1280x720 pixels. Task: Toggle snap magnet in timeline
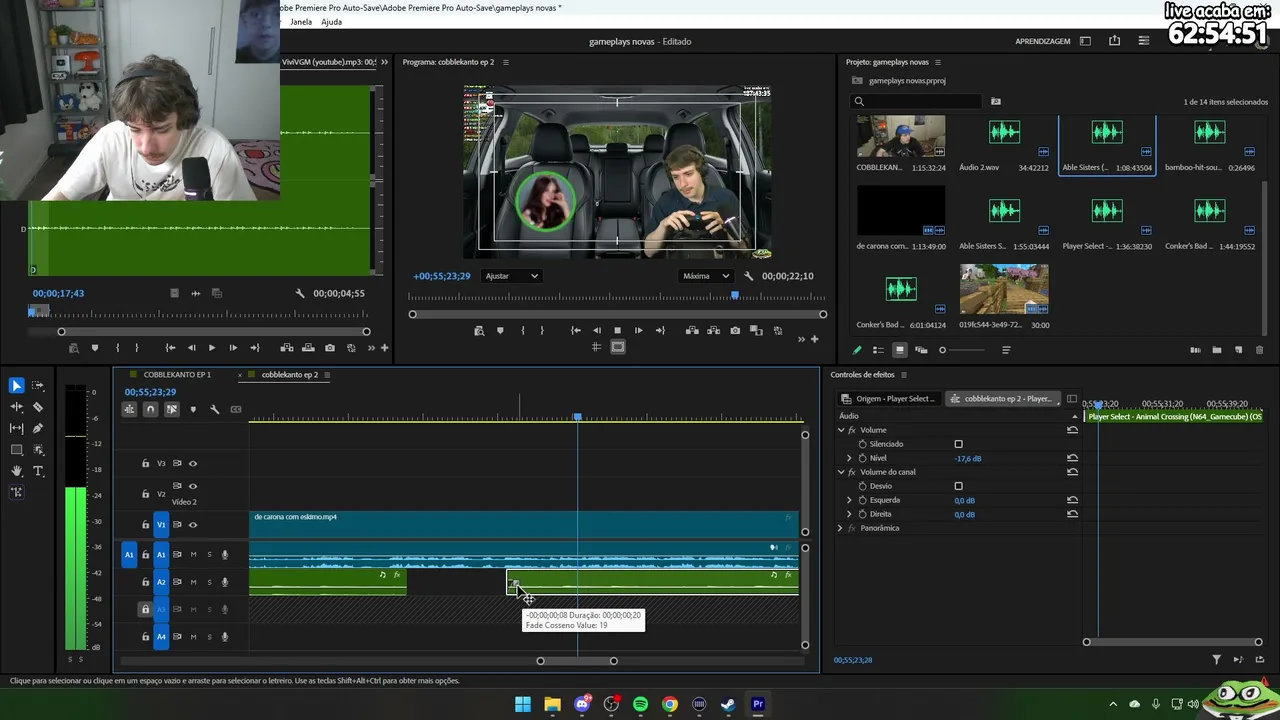click(150, 409)
